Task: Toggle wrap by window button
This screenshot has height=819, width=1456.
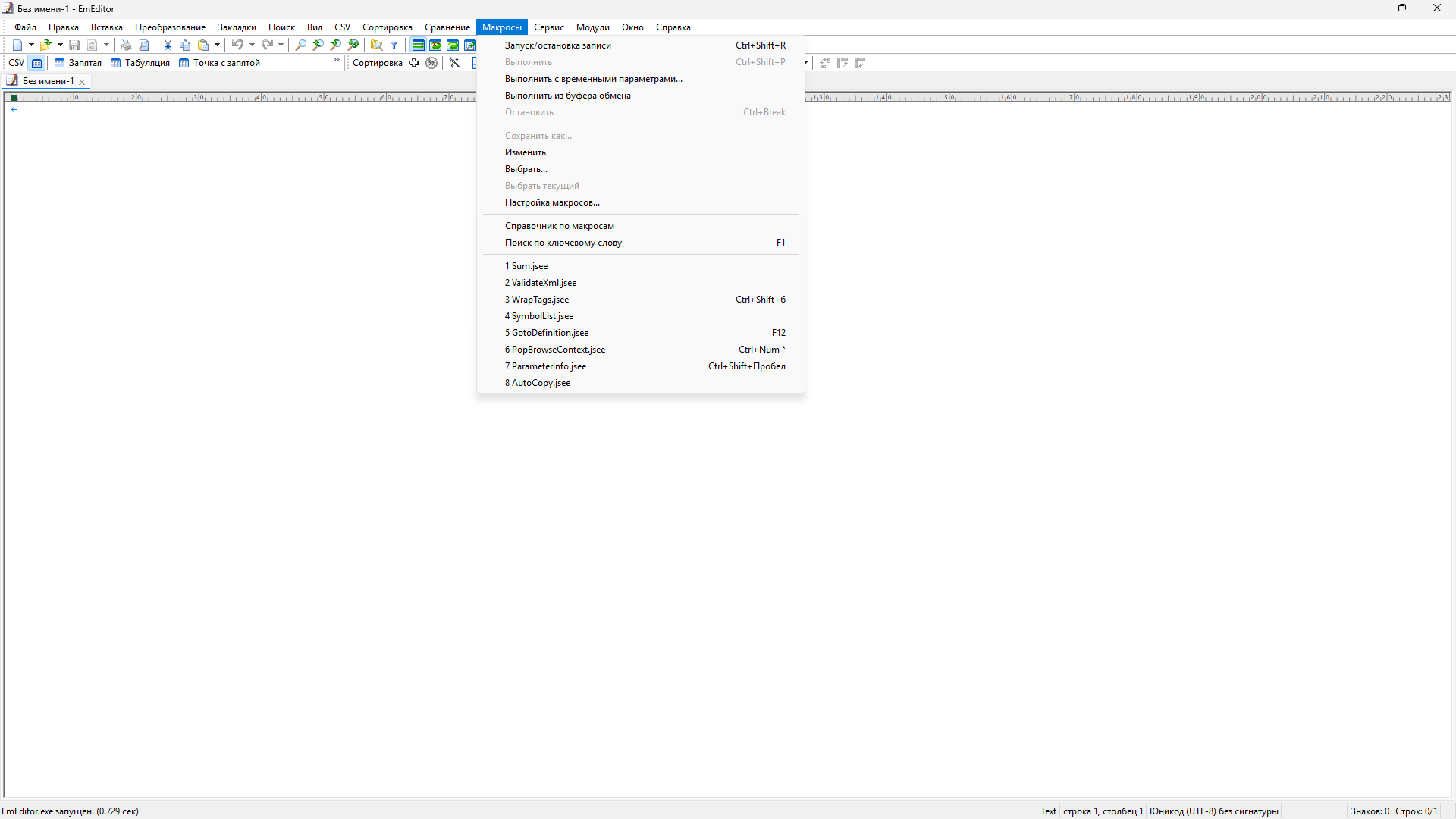Action: point(453,45)
